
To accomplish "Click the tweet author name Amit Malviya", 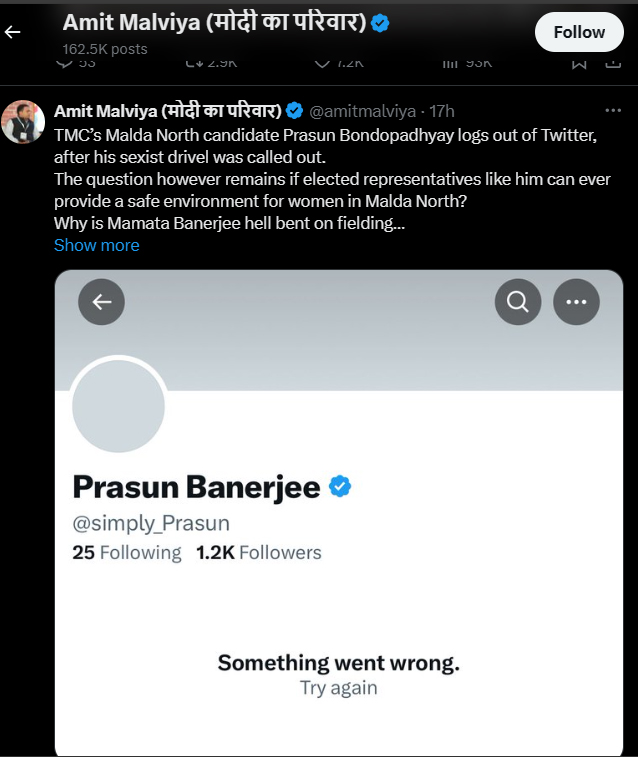I will click(168, 110).
